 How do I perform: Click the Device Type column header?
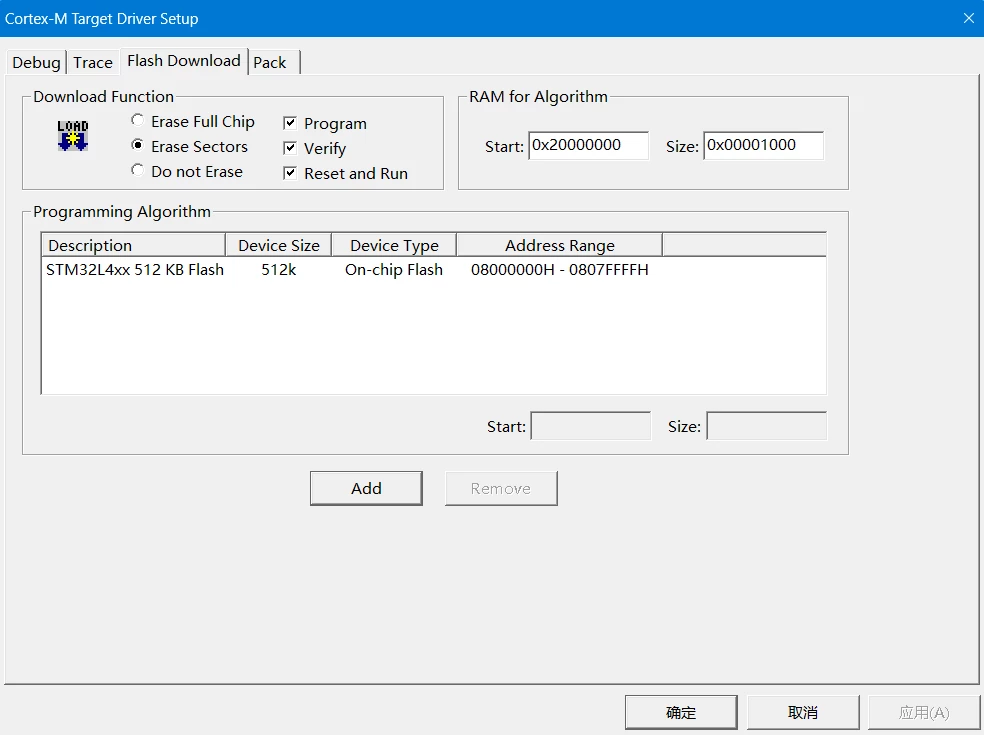tap(394, 245)
